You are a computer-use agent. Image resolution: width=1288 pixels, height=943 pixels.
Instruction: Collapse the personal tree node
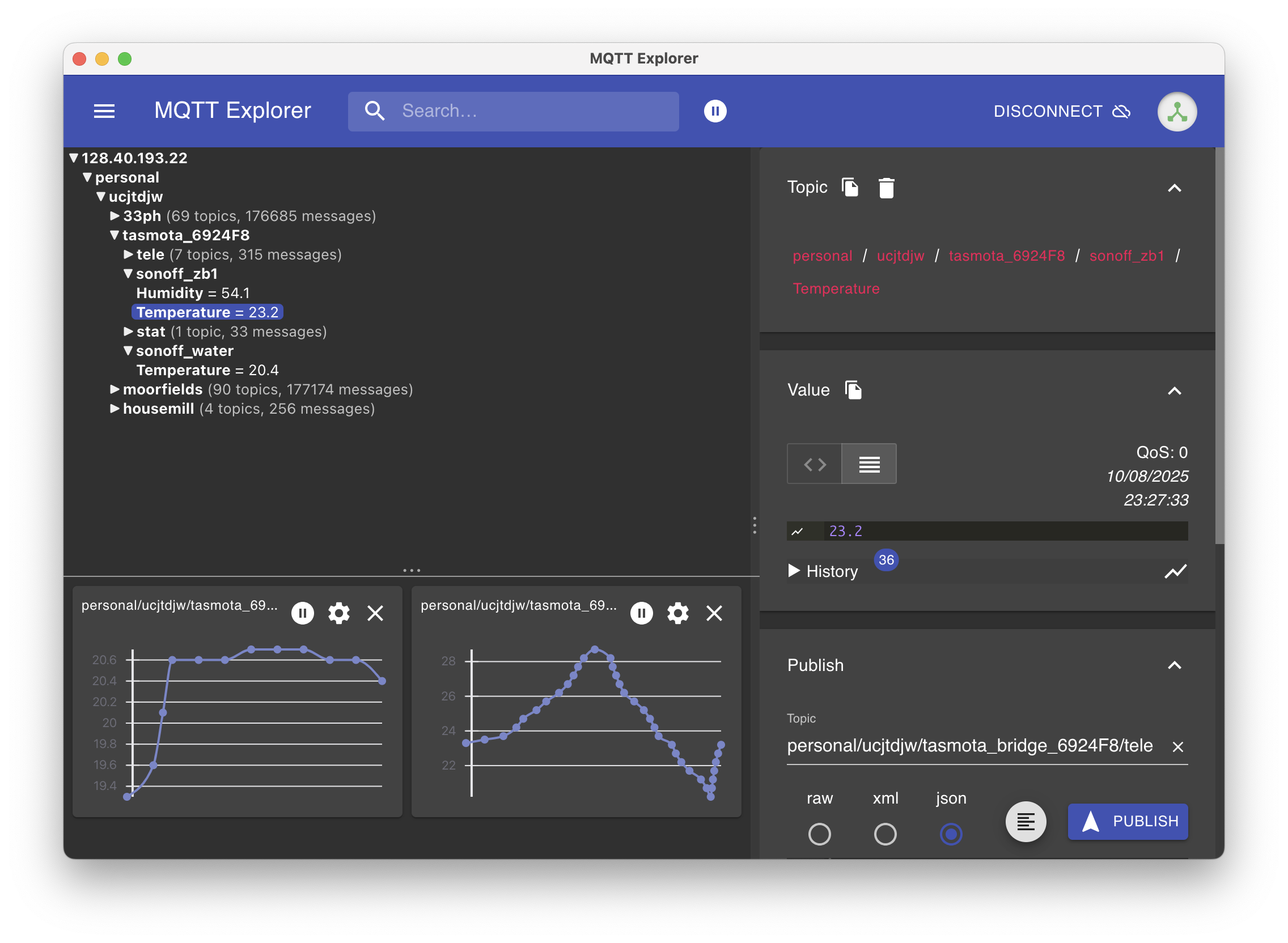[x=87, y=177]
